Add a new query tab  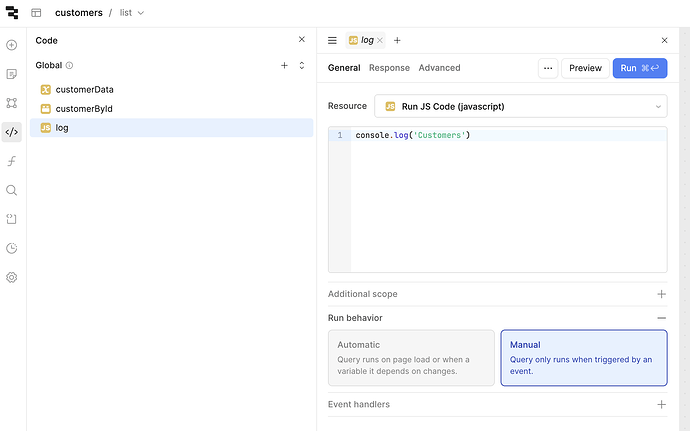pyautogui.click(x=397, y=41)
